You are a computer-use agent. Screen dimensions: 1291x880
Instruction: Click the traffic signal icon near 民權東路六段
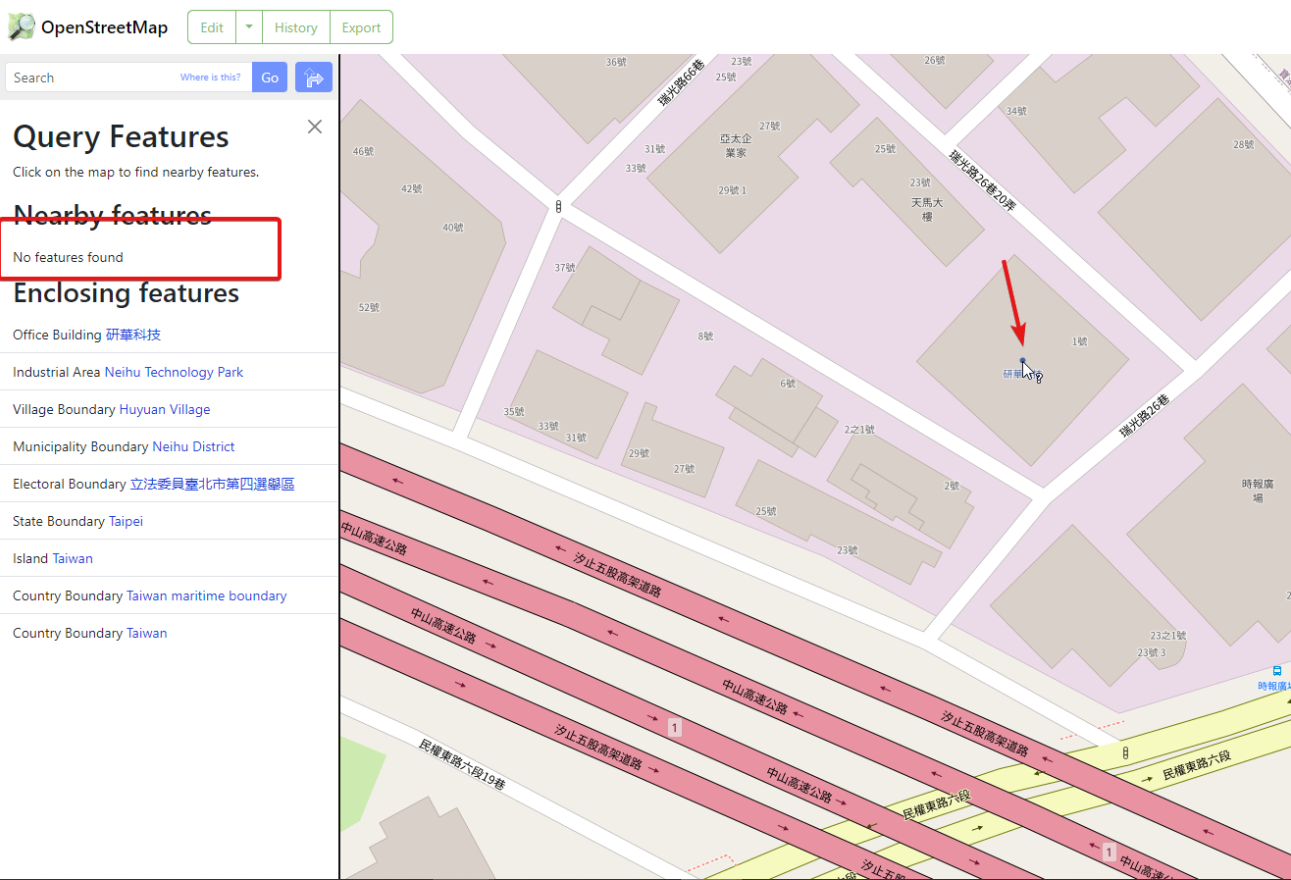1126,752
